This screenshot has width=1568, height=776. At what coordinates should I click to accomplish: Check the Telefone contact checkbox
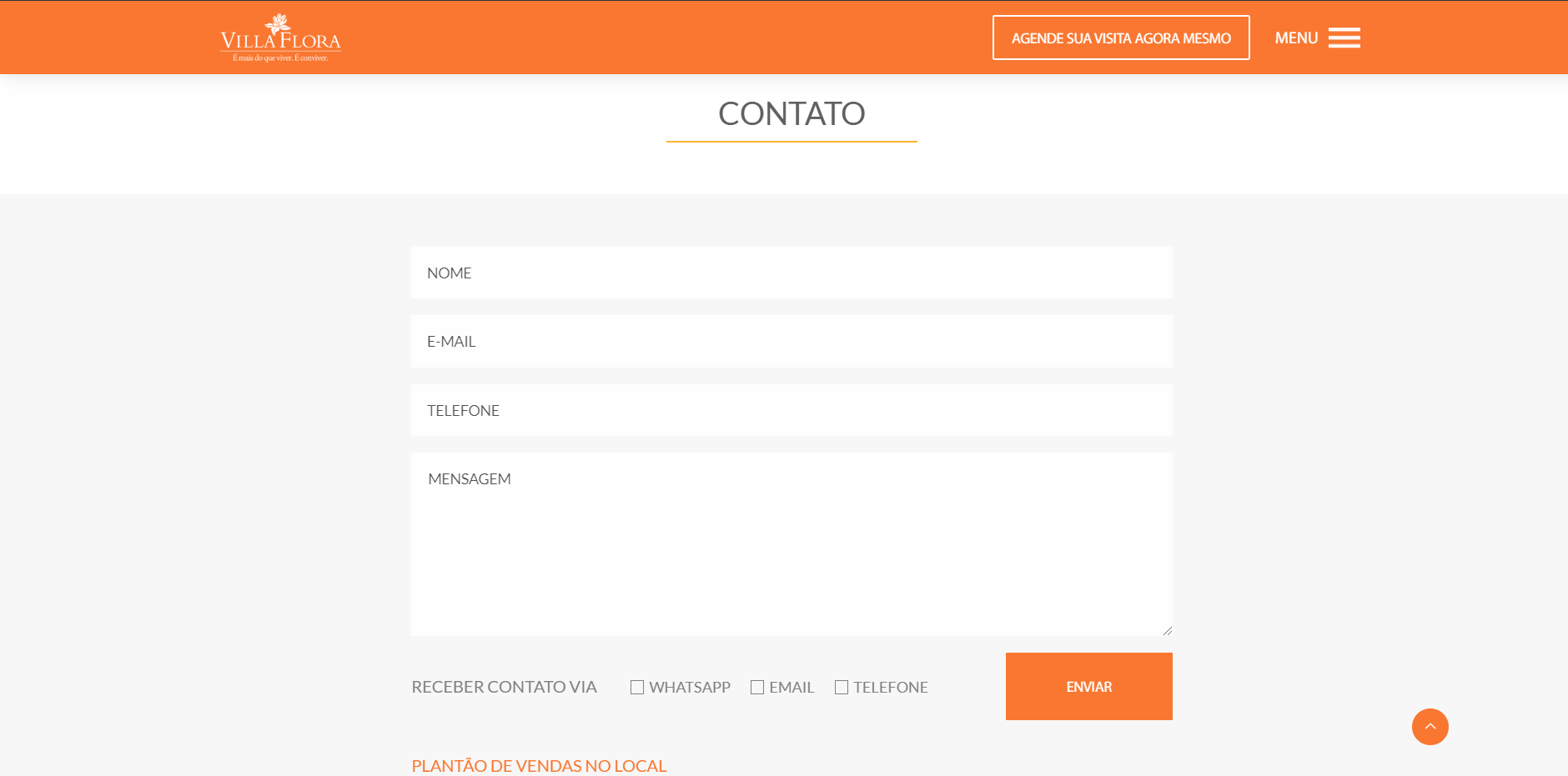pos(842,687)
